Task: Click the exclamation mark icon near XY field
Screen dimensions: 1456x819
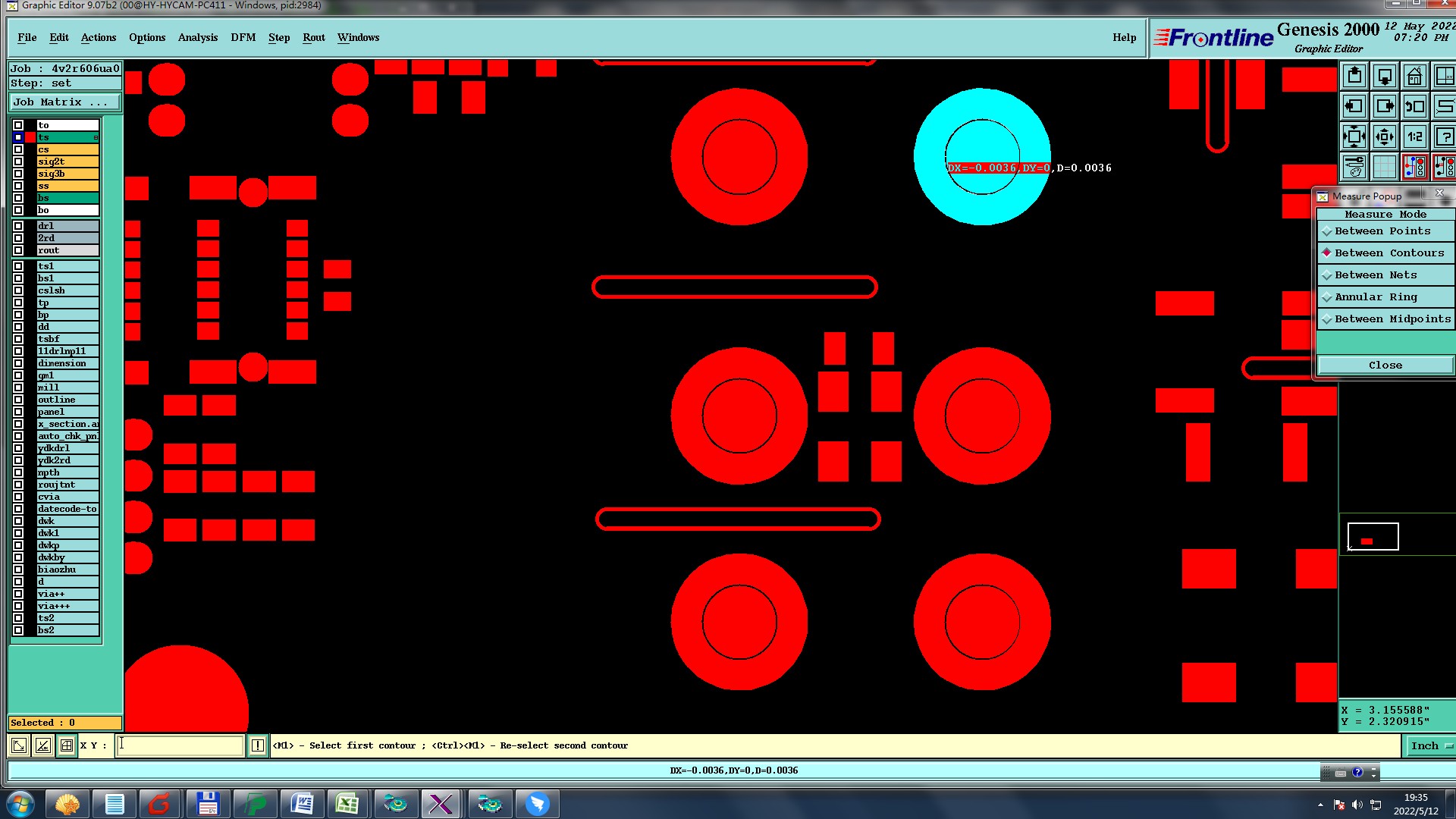Action: (x=258, y=745)
